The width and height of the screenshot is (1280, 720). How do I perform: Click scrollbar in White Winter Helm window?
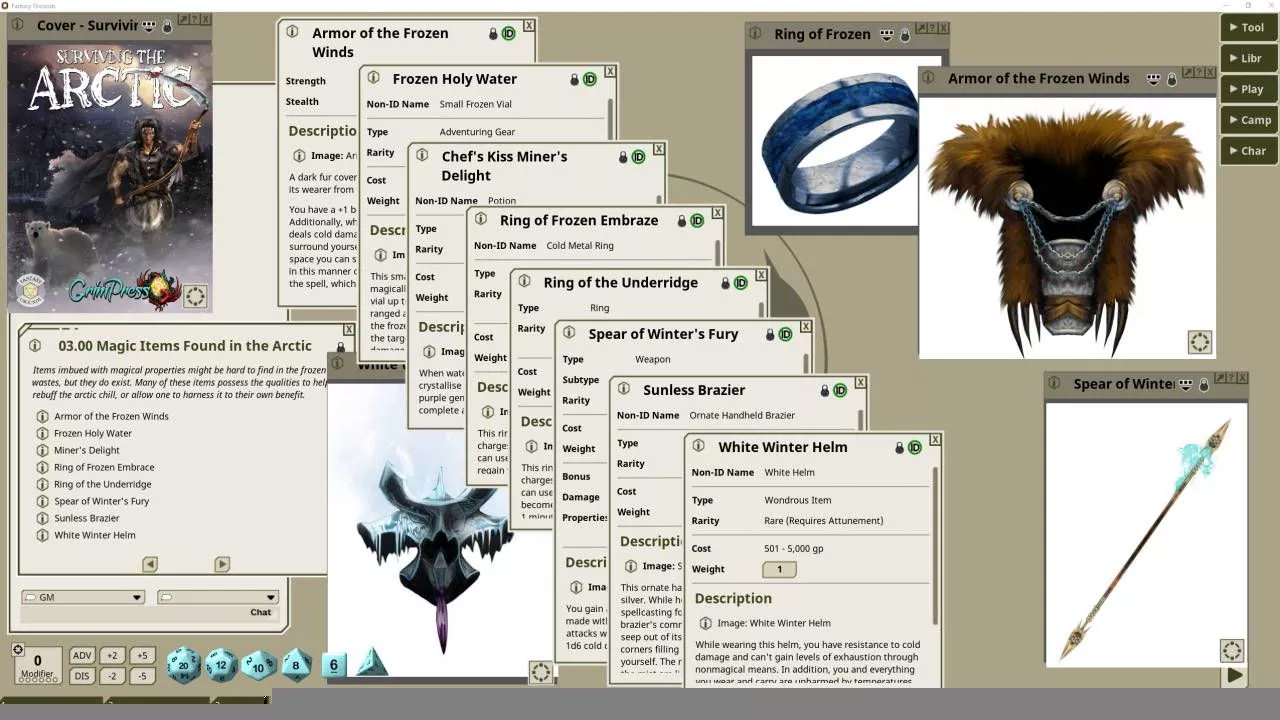(x=936, y=545)
